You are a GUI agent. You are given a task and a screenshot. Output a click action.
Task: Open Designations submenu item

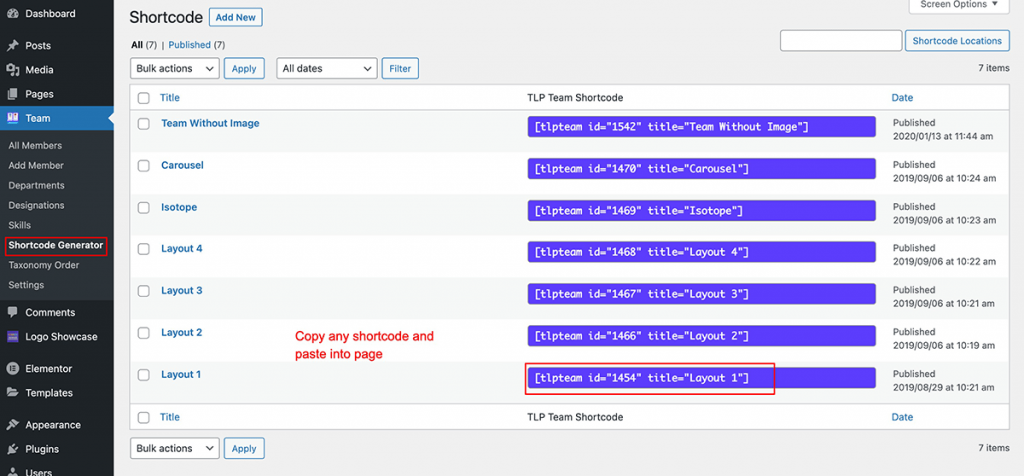pos(37,206)
